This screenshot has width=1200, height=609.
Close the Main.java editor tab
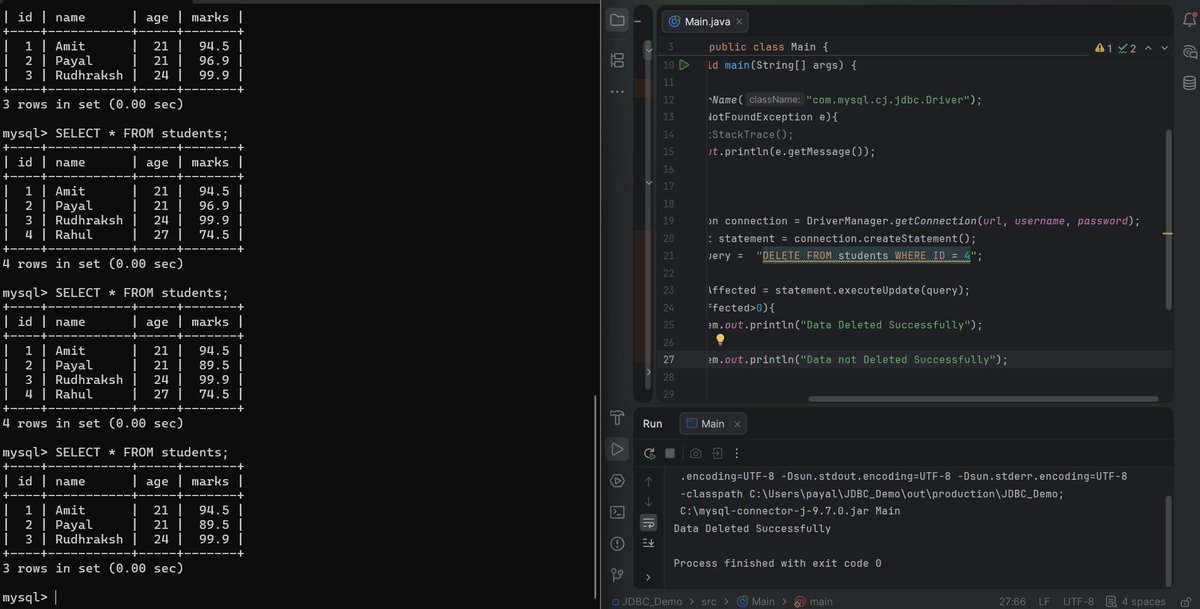pyautogui.click(x=740, y=21)
